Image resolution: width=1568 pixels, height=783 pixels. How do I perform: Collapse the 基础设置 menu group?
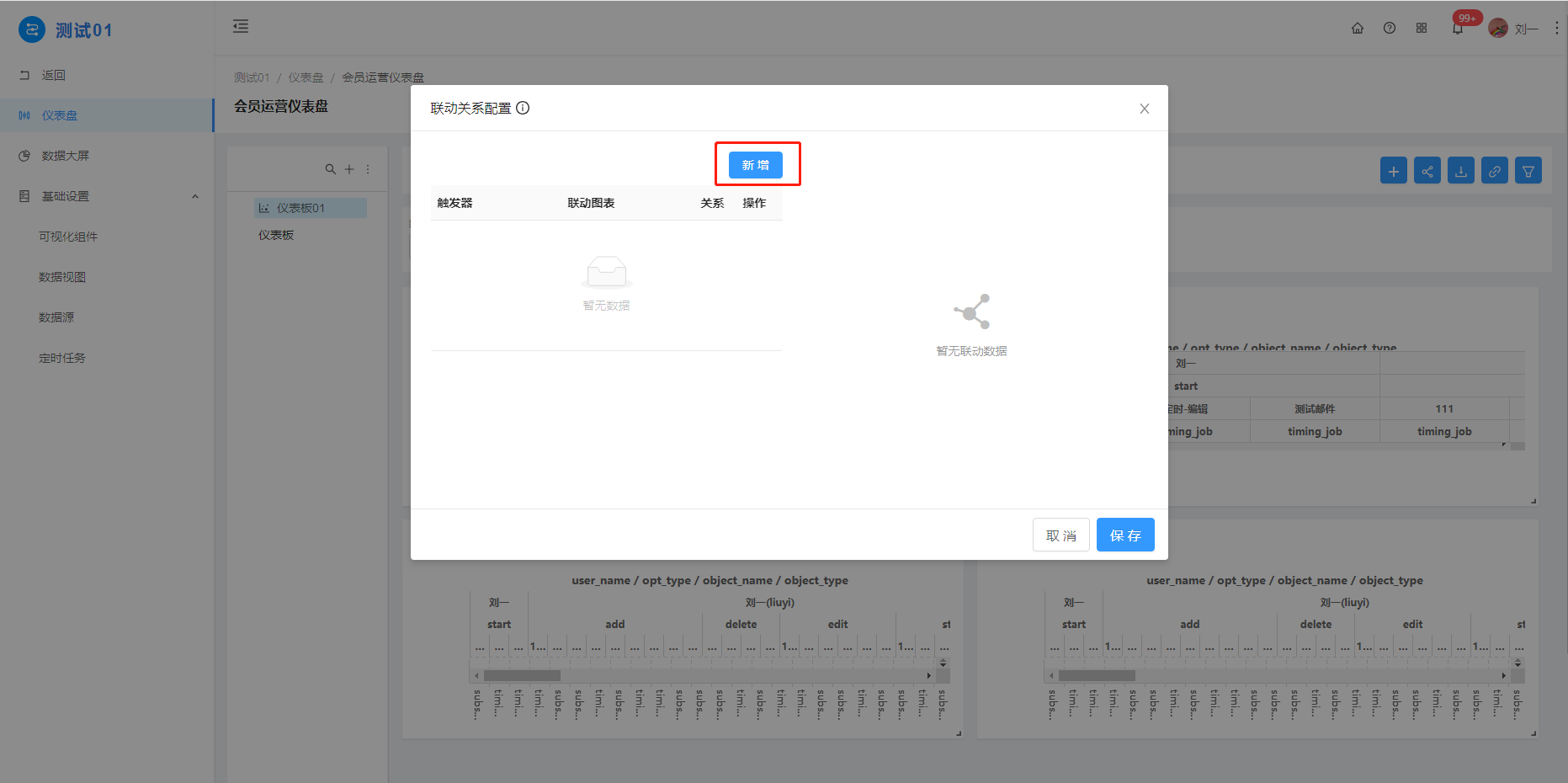coord(107,196)
